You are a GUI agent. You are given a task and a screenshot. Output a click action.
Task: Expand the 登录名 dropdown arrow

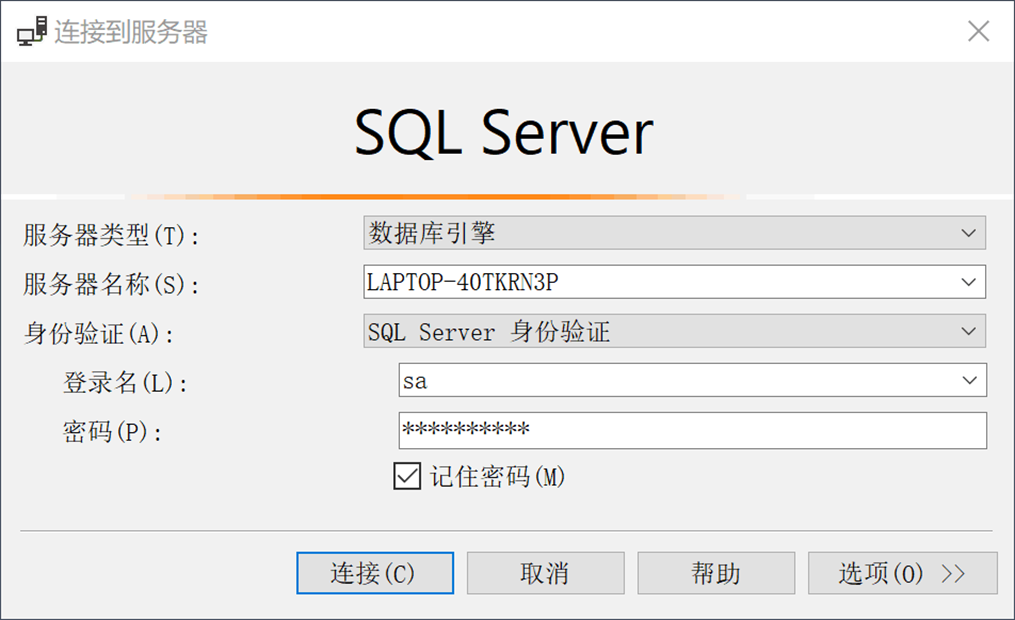[x=969, y=380]
